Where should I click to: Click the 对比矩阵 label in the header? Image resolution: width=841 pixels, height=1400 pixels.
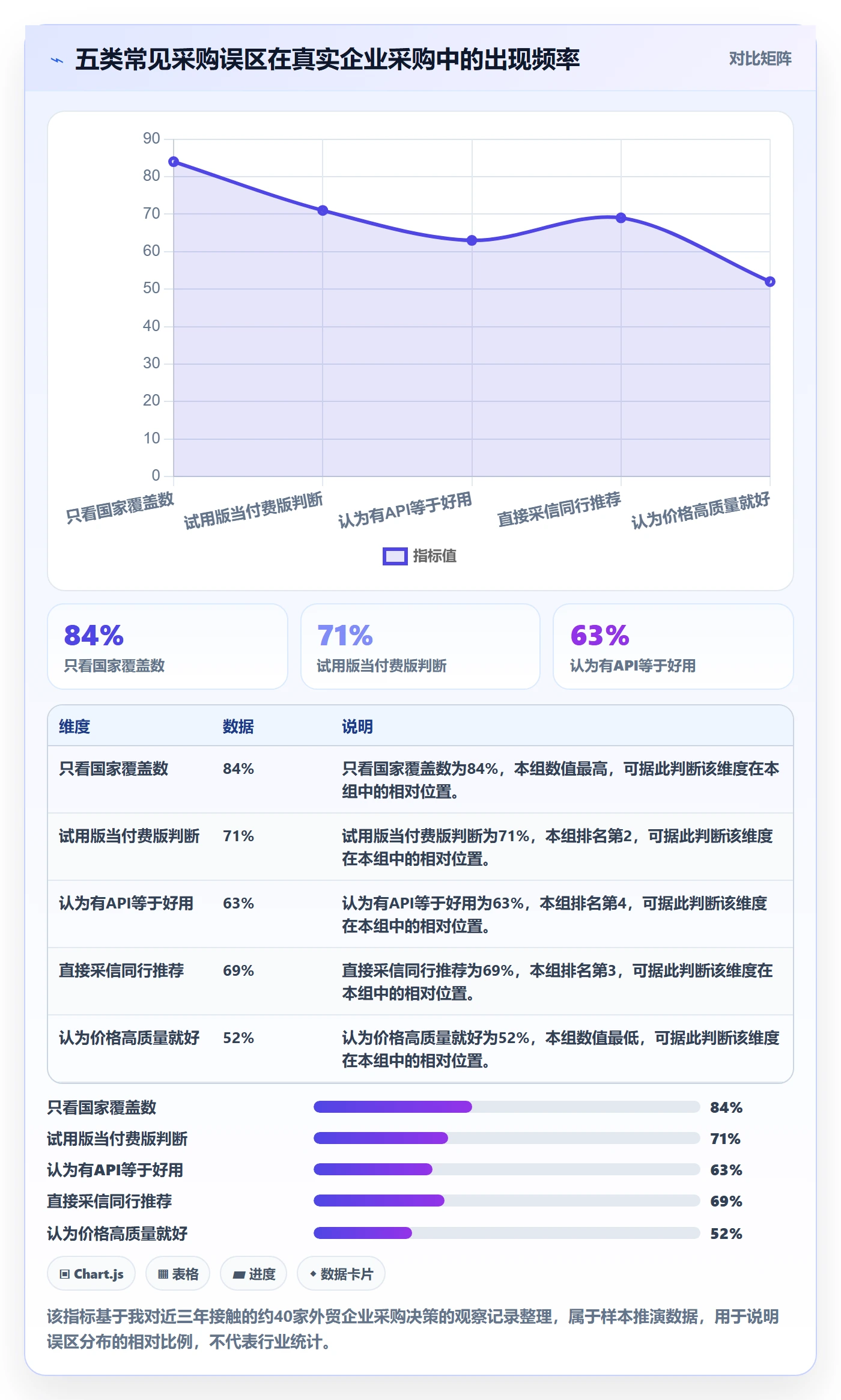(760, 58)
